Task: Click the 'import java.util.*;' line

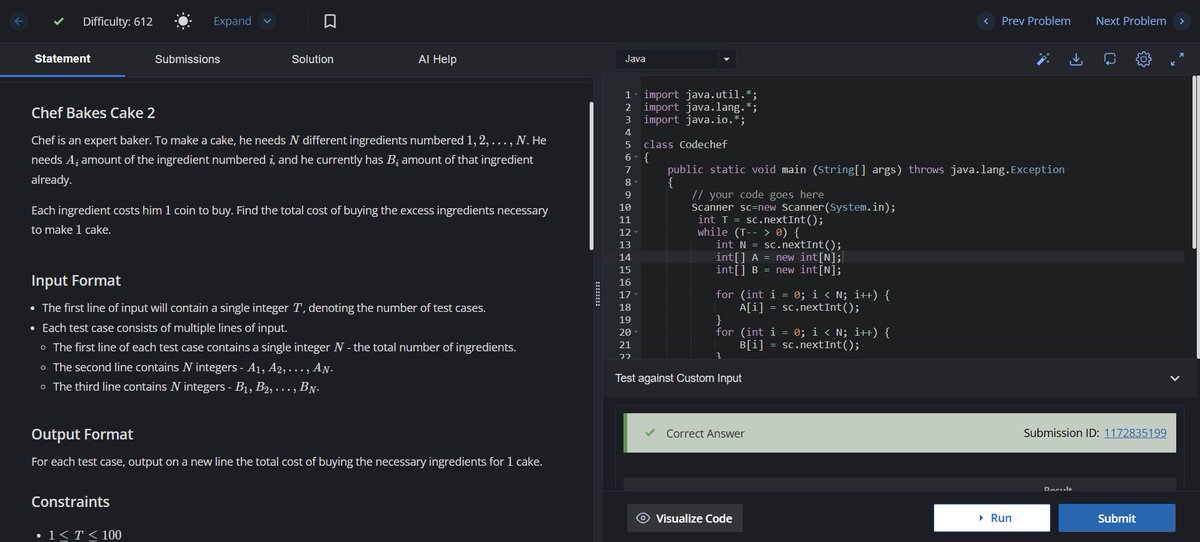Action: click(x=700, y=95)
